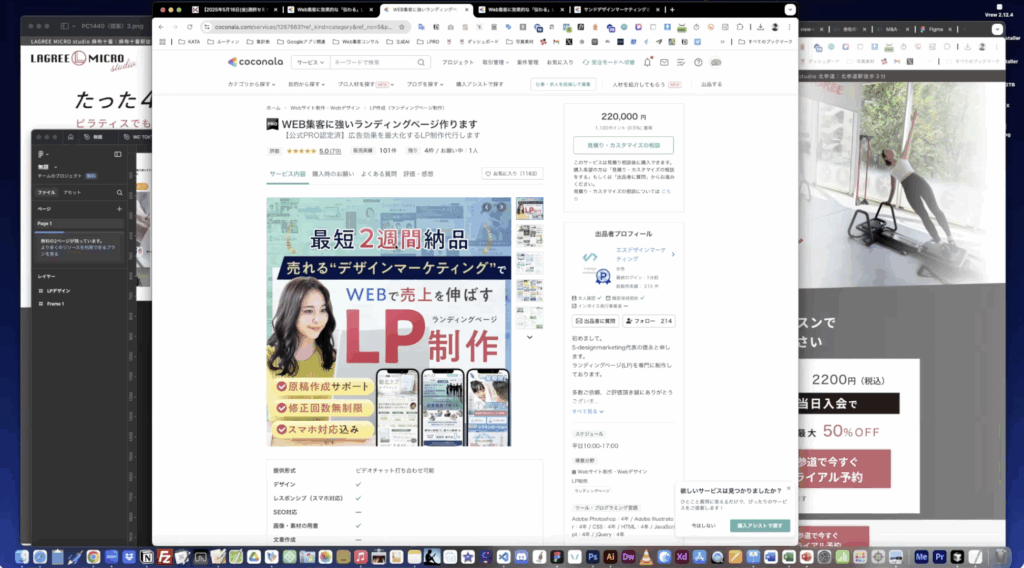The height and width of the screenshot is (568, 1024).
Task: Open Discord from the Dock
Action: pos(521,557)
